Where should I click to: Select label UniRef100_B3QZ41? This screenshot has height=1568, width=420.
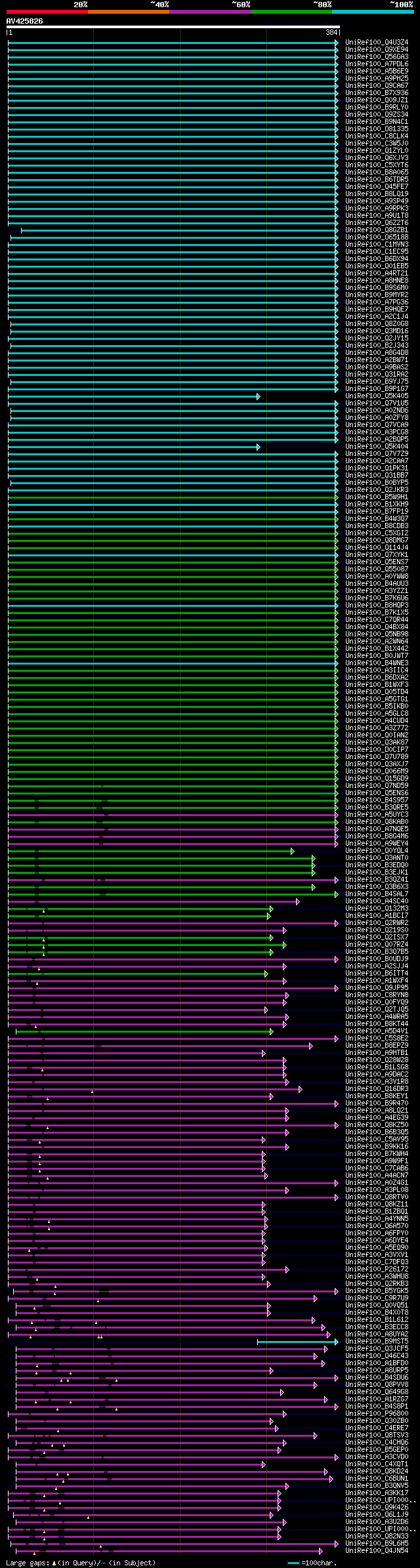pyautogui.click(x=377, y=879)
